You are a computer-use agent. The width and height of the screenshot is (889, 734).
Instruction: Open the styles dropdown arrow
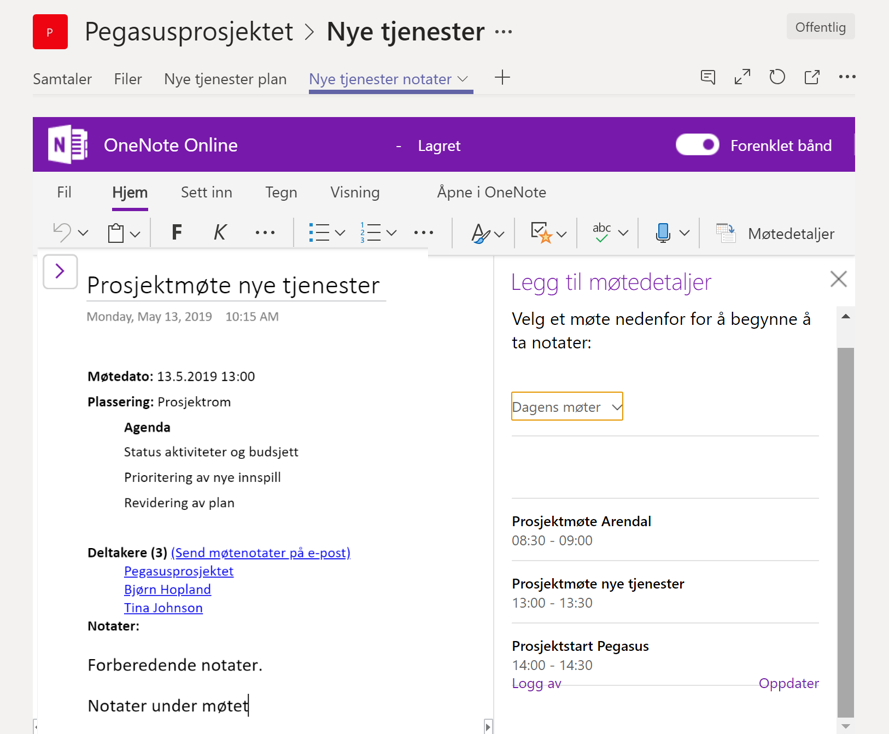499,234
